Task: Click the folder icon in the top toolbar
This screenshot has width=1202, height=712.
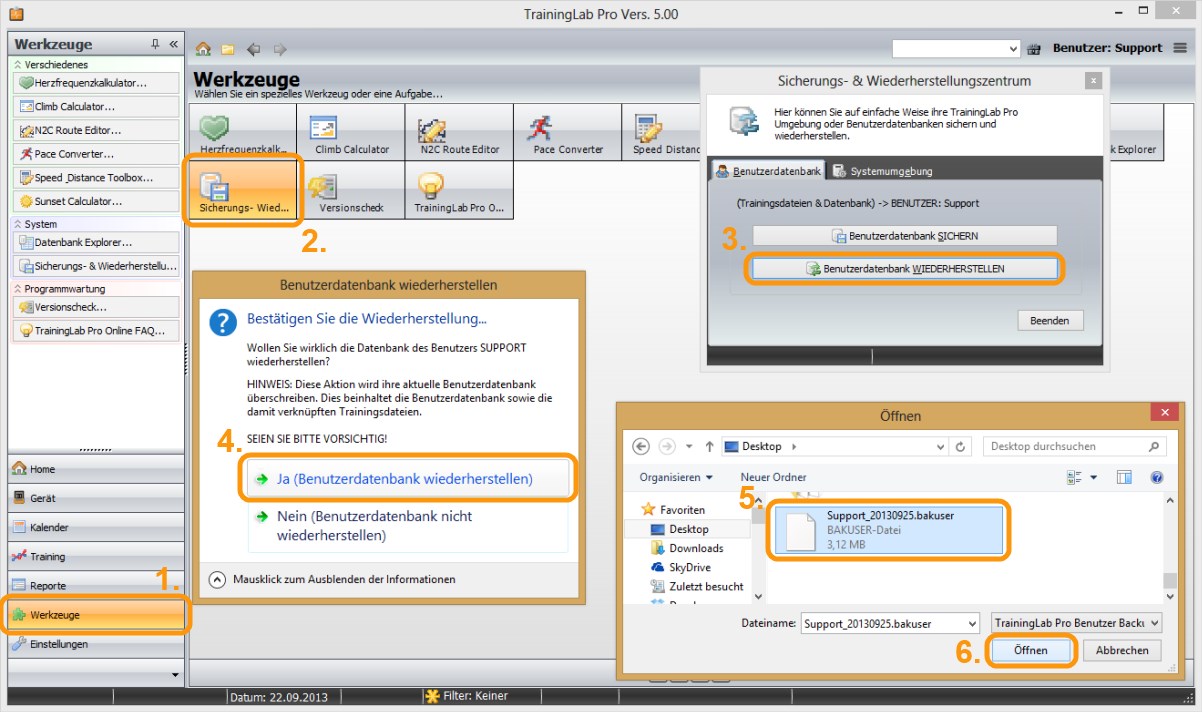Action: (x=228, y=48)
